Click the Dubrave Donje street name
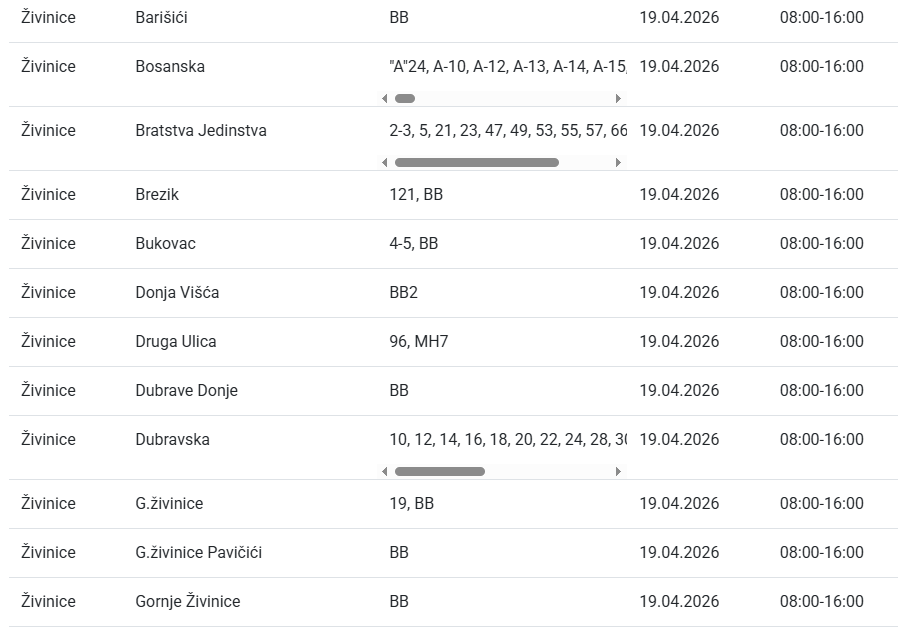898x631 pixels. tap(186, 391)
